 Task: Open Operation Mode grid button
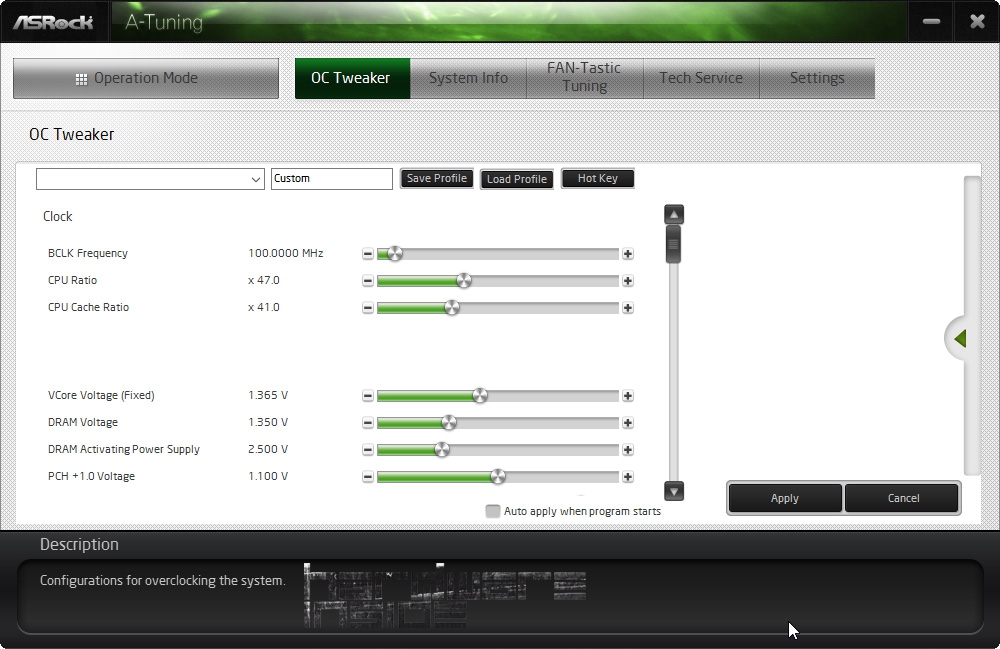(x=146, y=78)
